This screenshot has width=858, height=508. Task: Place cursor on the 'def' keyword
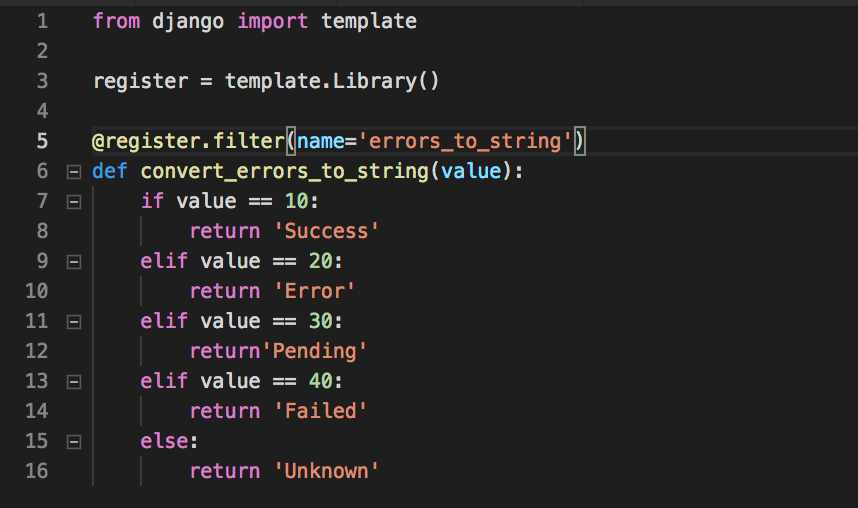[x=109, y=171]
